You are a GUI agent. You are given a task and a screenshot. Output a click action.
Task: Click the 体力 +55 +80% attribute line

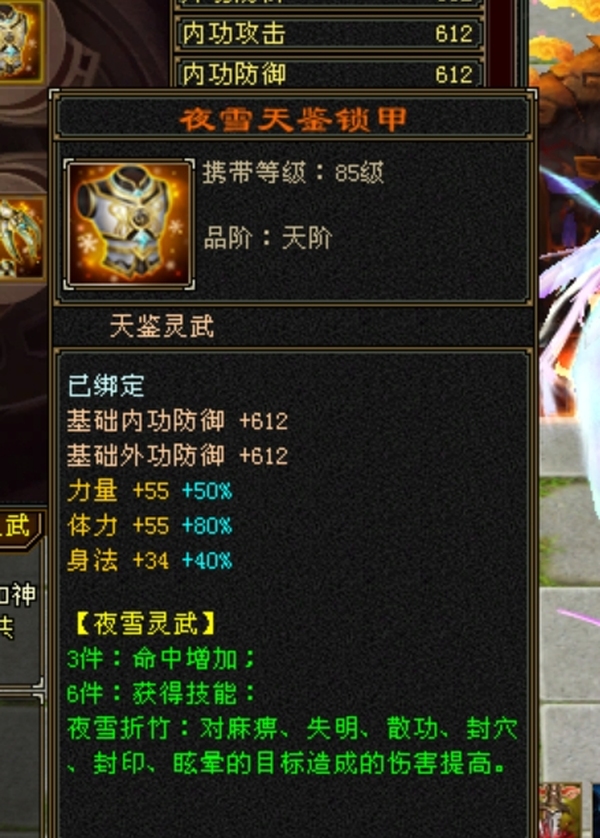point(150,526)
